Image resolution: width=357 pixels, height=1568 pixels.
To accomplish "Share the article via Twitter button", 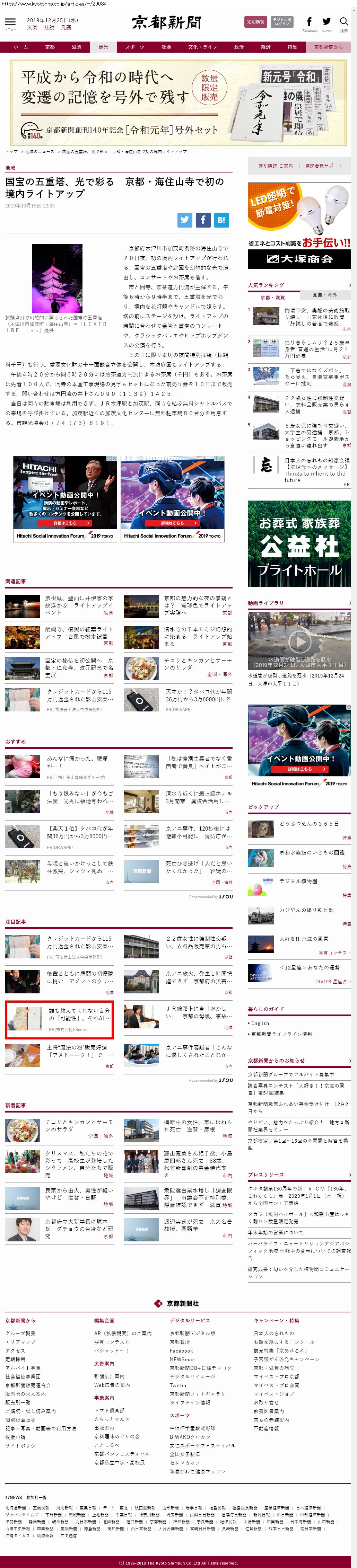I will pyautogui.click(x=185, y=220).
